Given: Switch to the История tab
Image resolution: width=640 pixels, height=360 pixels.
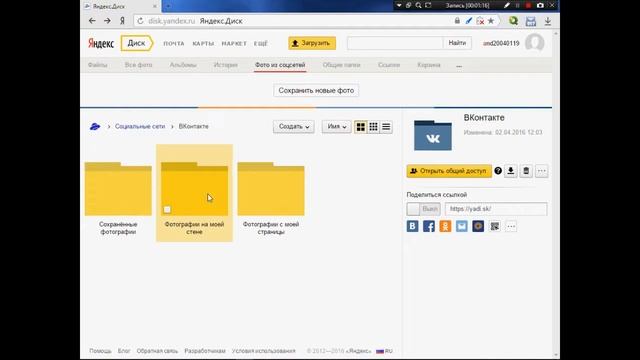Looking at the screenshot, I should pos(225,65).
